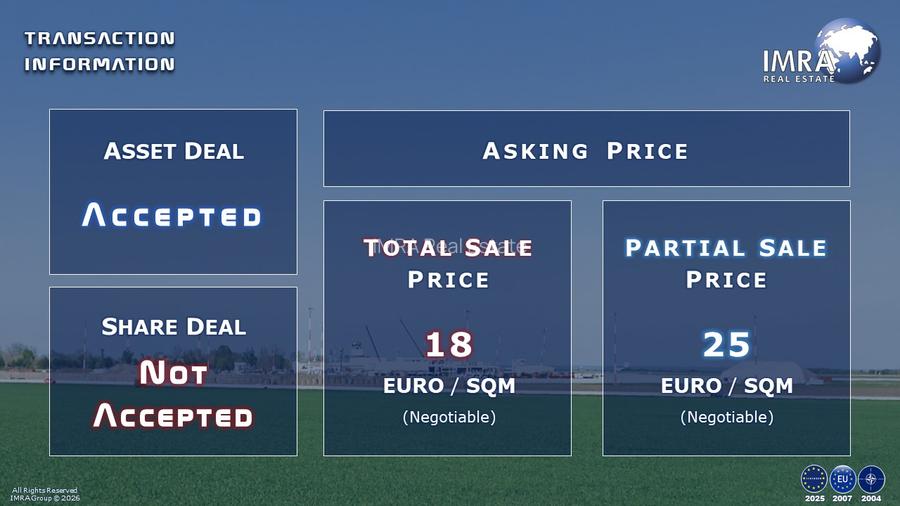Screen dimensions: 900x506
Task: Select the Transaction Information title
Action: click(99, 51)
